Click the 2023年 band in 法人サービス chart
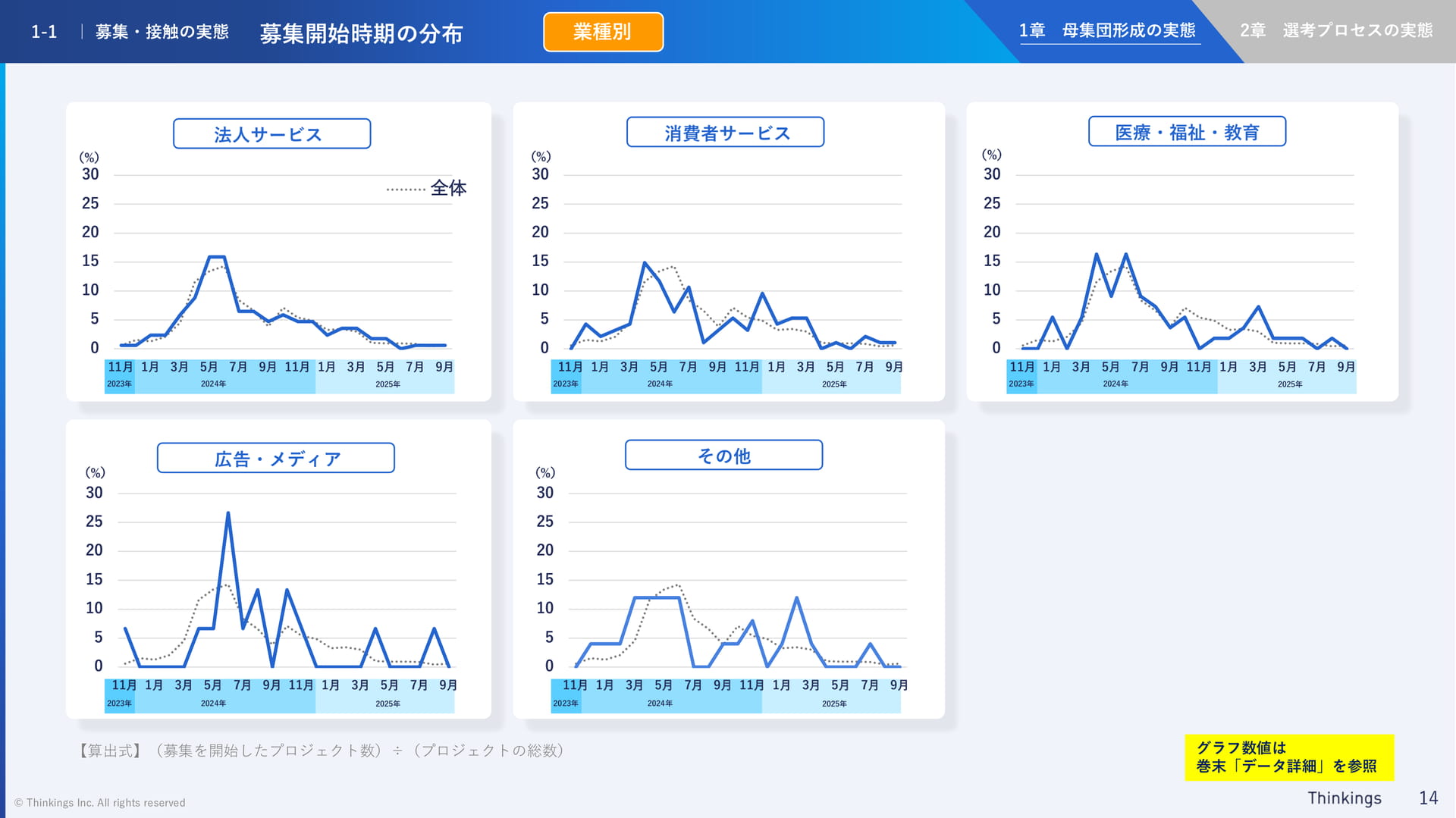Image resolution: width=1456 pixels, height=818 pixels. pyautogui.click(x=120, y=384)
